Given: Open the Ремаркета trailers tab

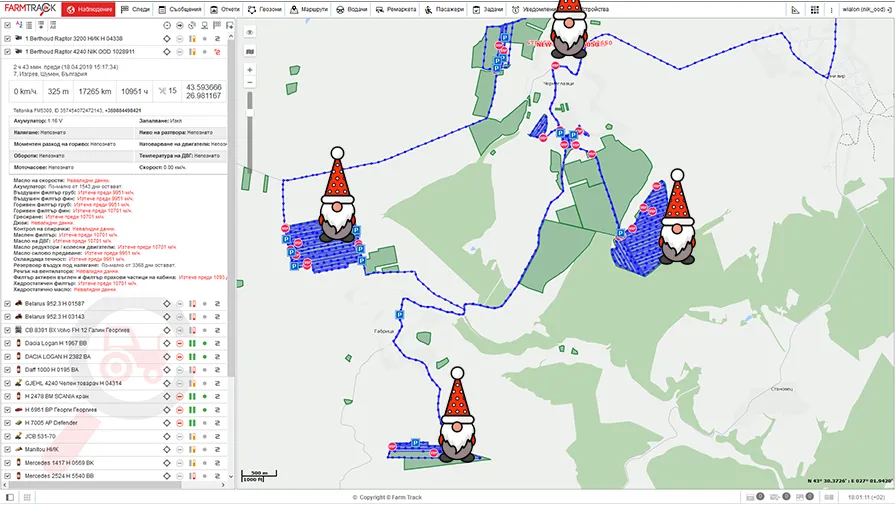Looking at the screenshot, I should tap(396, 9).
